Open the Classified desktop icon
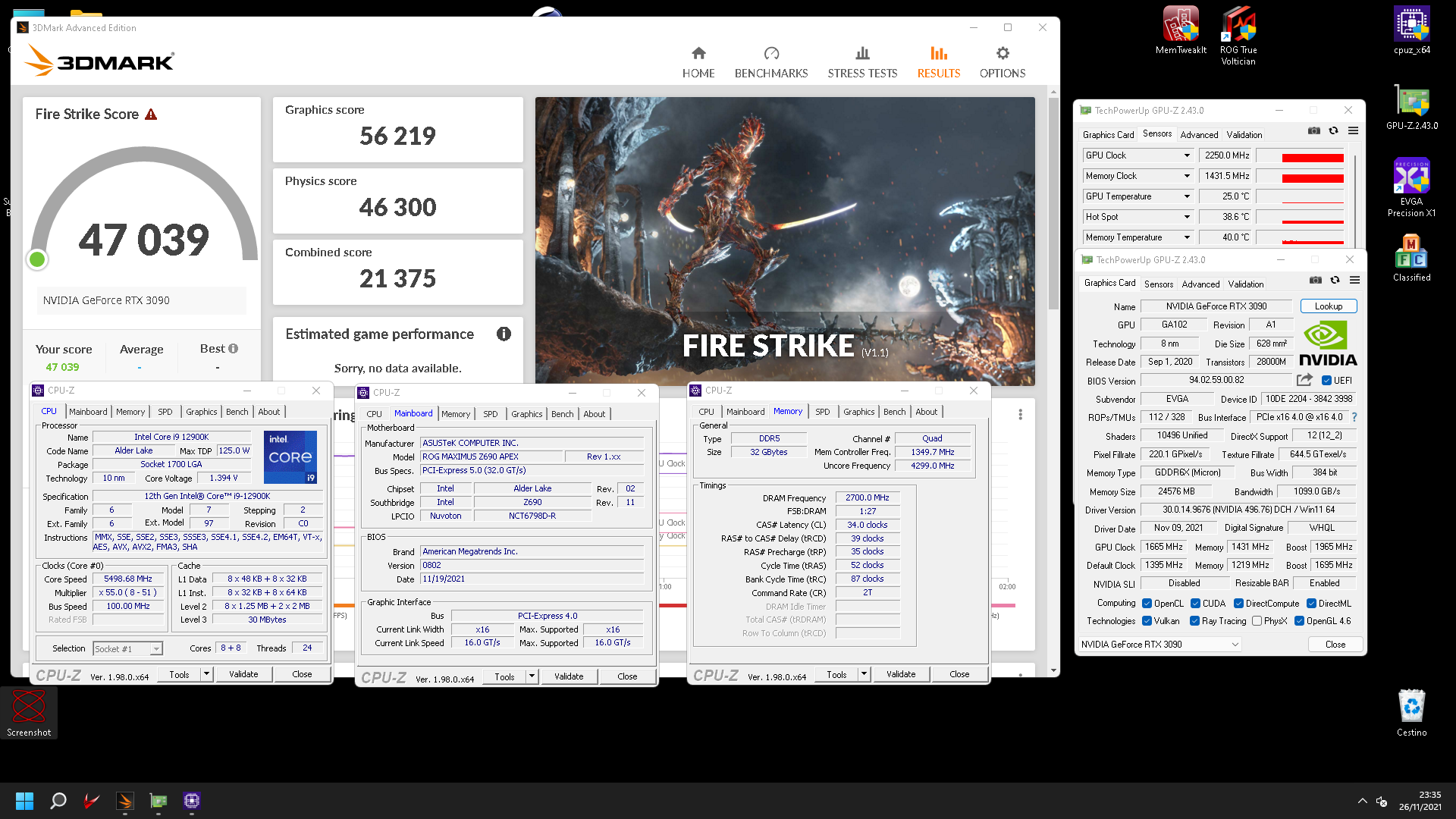The height and width of the screenshot is (819, 1456). (1411, 259)
